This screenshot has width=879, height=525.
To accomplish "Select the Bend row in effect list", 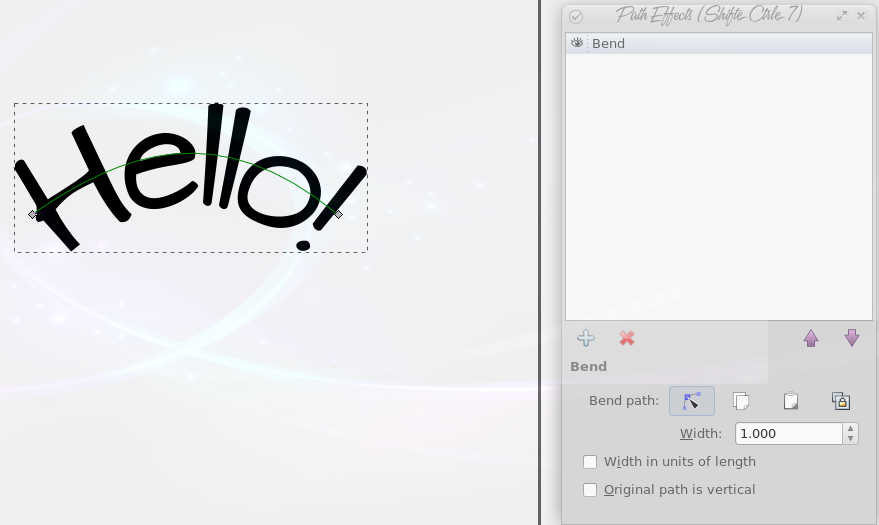I will (719, 44).
